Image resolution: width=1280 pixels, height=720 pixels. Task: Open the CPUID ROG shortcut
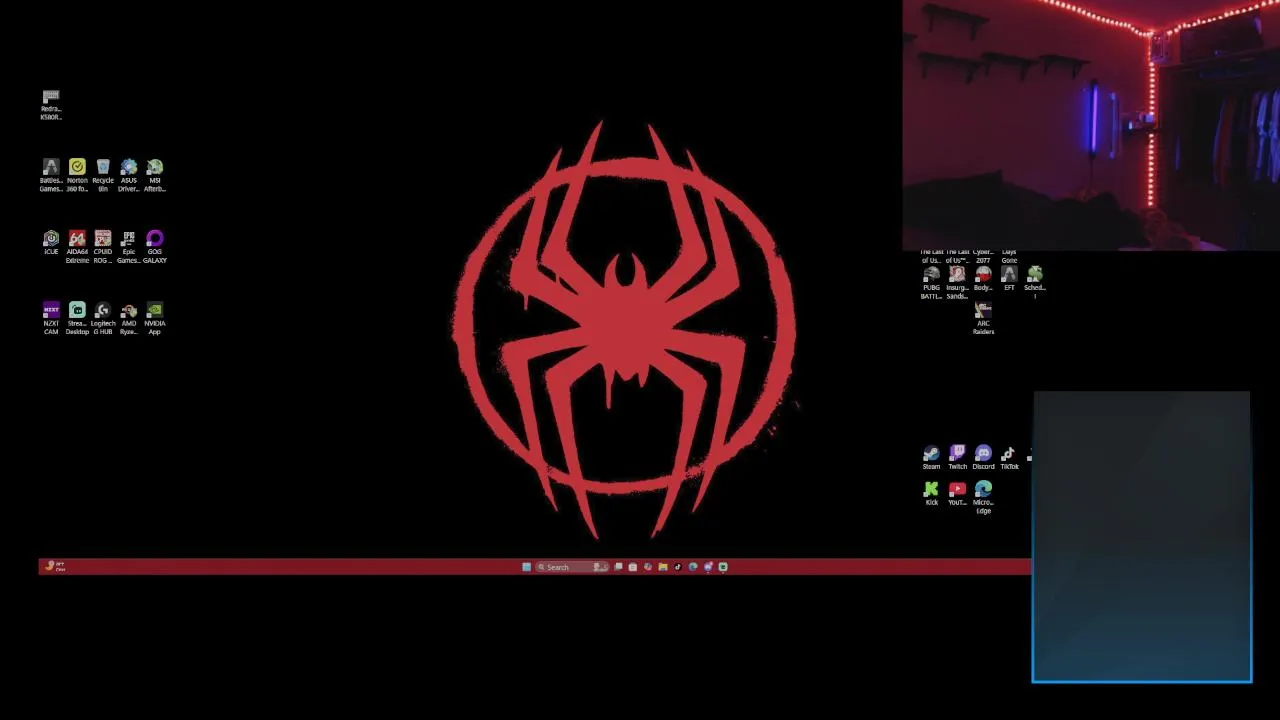[x=103, y=247]
